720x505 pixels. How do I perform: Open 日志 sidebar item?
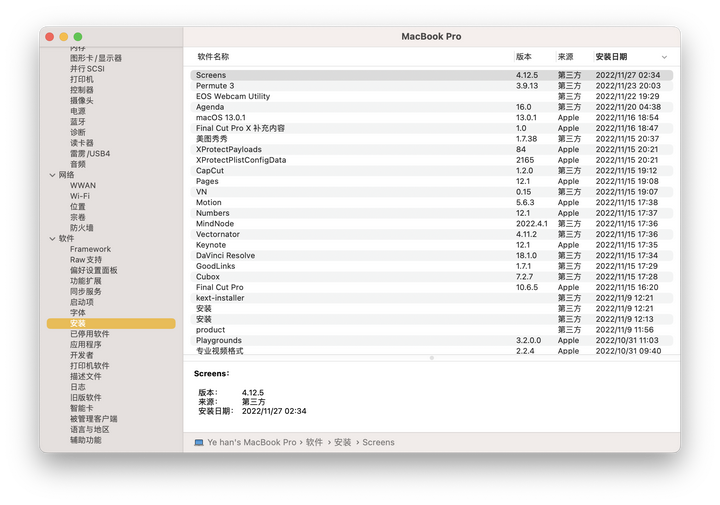pyautogui.click(x=78, y=387)
